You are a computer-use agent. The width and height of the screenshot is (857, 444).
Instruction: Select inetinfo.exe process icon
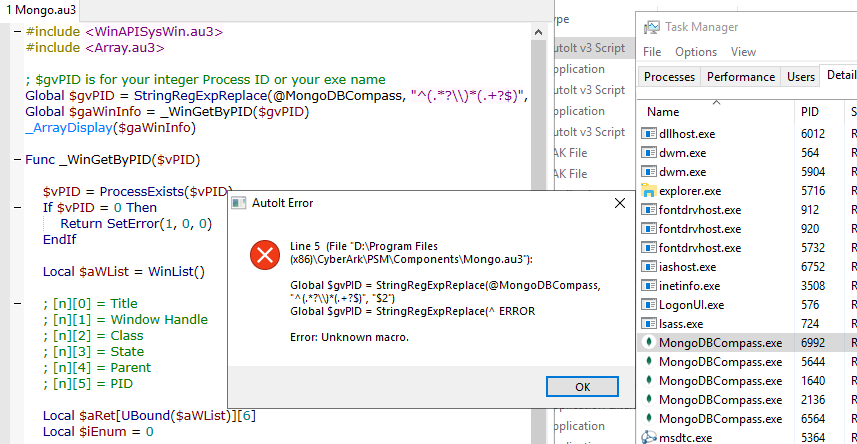(x=649, y=285)
